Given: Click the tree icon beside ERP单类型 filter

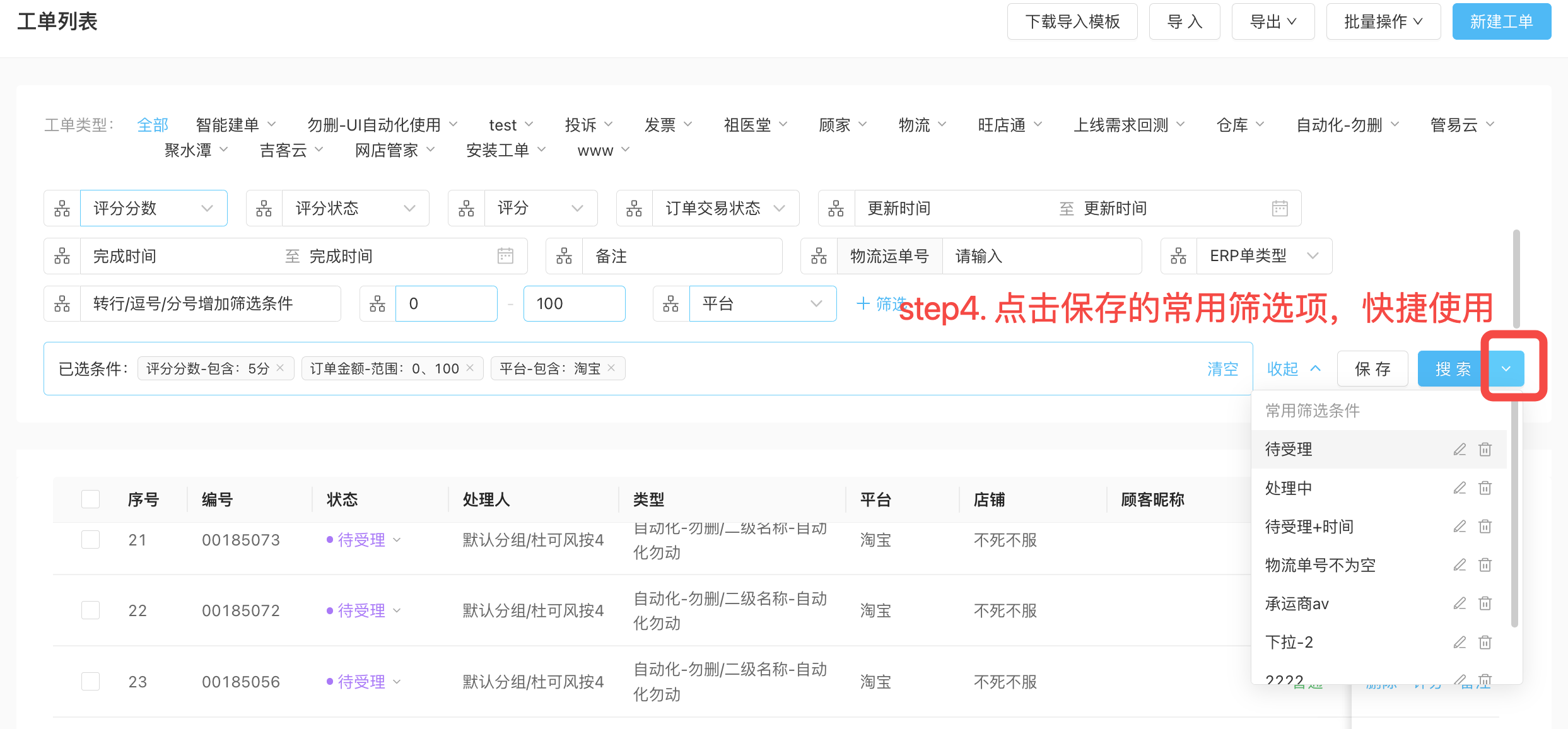Looking at the screenshot, I should 1178,256.
